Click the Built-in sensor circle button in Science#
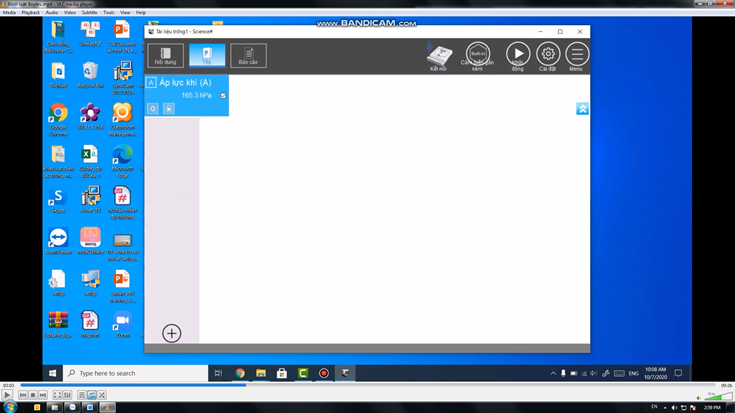The width and height of the screenshot is (735, 413). point(478,53)
